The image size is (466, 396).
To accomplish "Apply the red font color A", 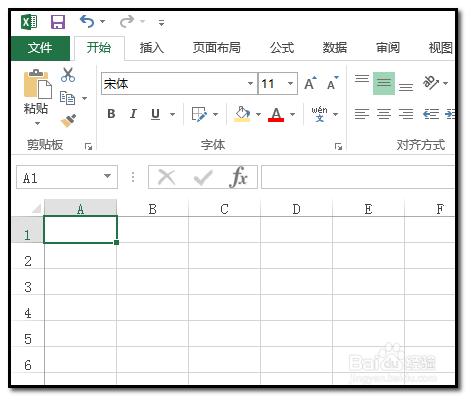I will coord(276,114).
